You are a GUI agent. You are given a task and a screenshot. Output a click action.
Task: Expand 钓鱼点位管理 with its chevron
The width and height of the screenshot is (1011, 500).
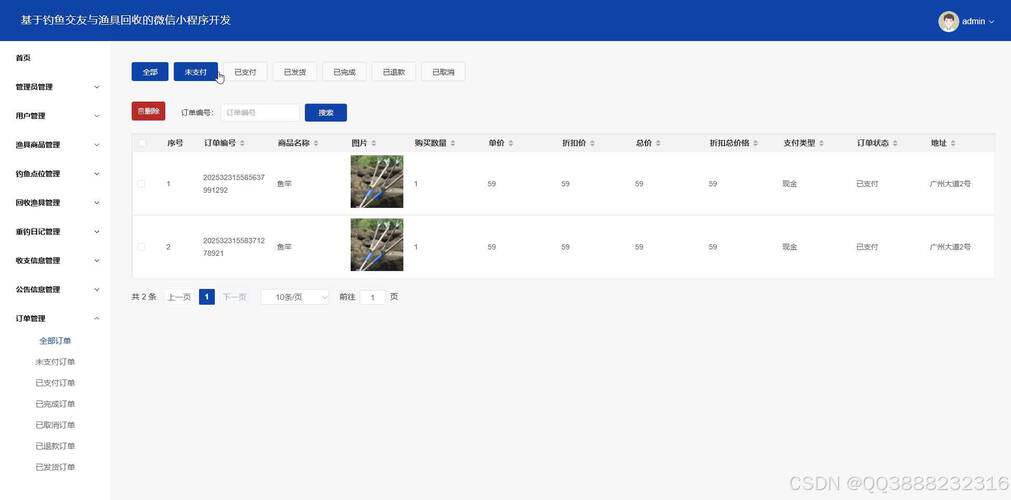tap(97, 174)
